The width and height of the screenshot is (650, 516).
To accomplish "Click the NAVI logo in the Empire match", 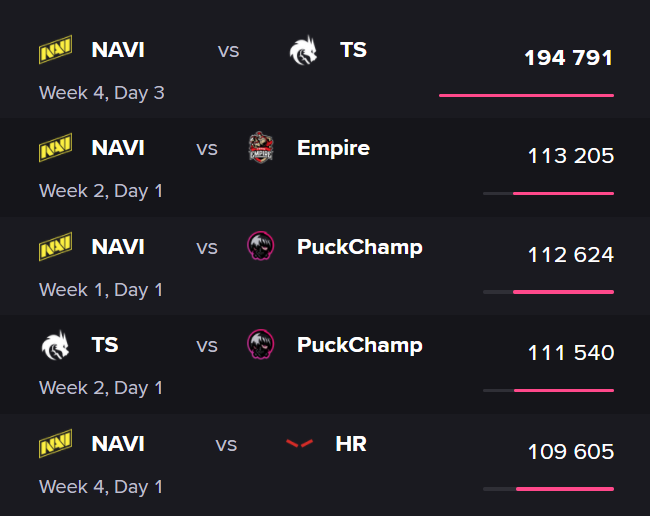I will point(56,148).
